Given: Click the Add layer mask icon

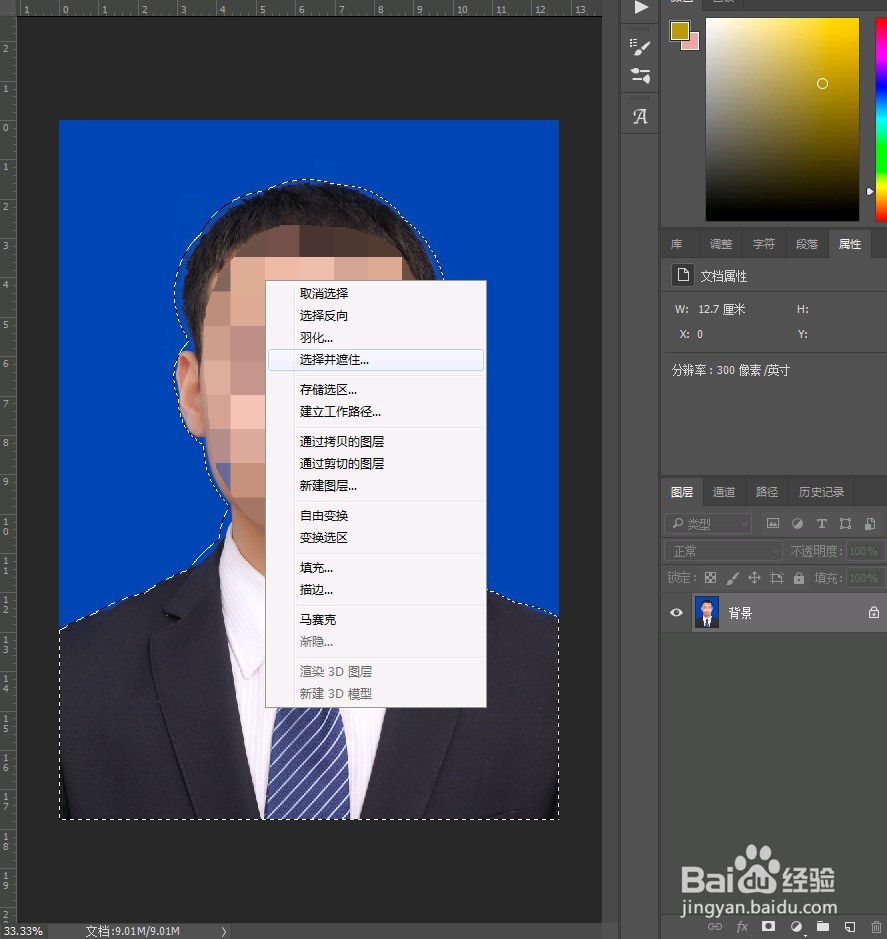Looking at the screenshot, I should click(768, 927).
